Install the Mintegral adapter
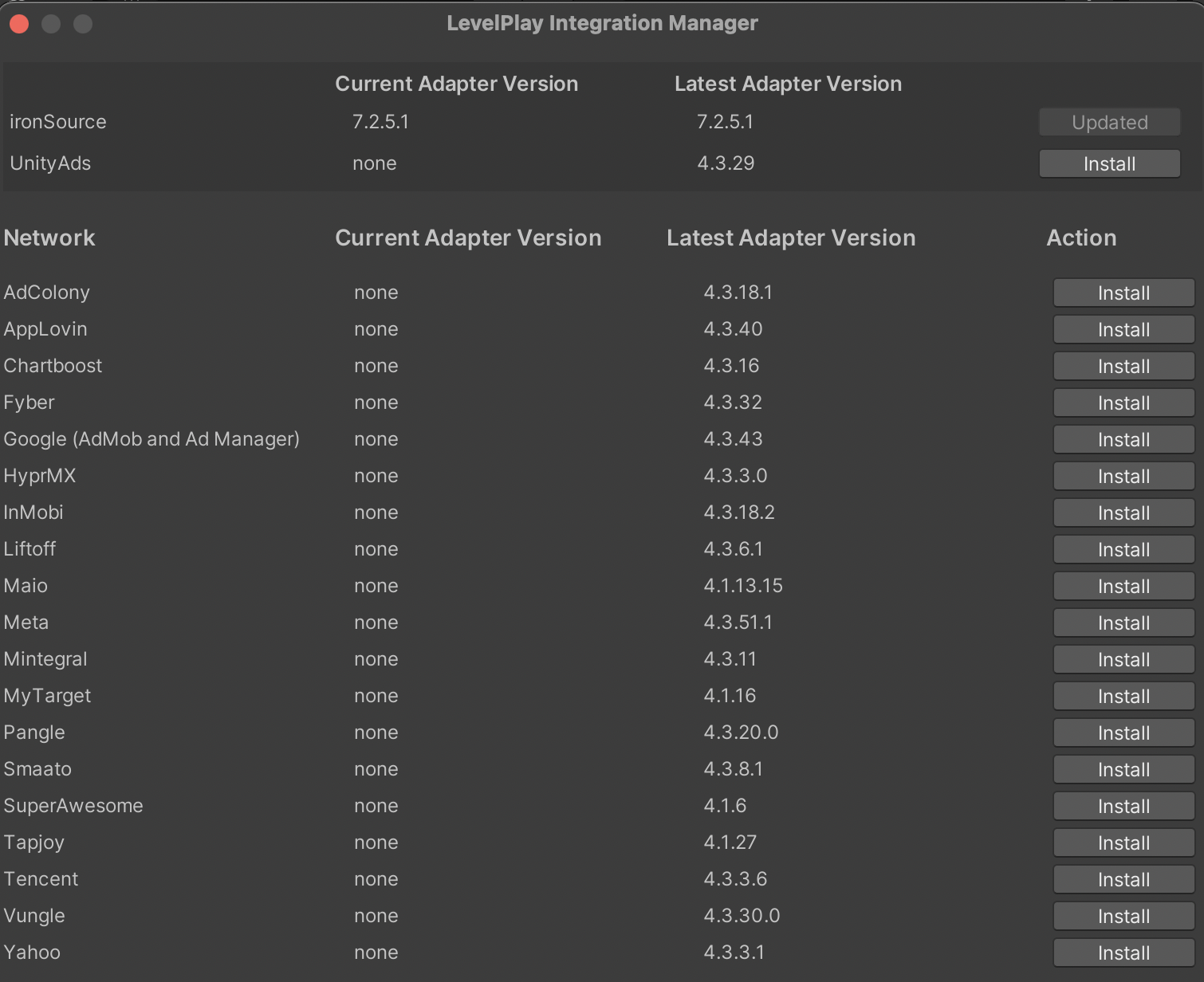This screenshot has width=1204, height=982. [x=1123, y=660]
